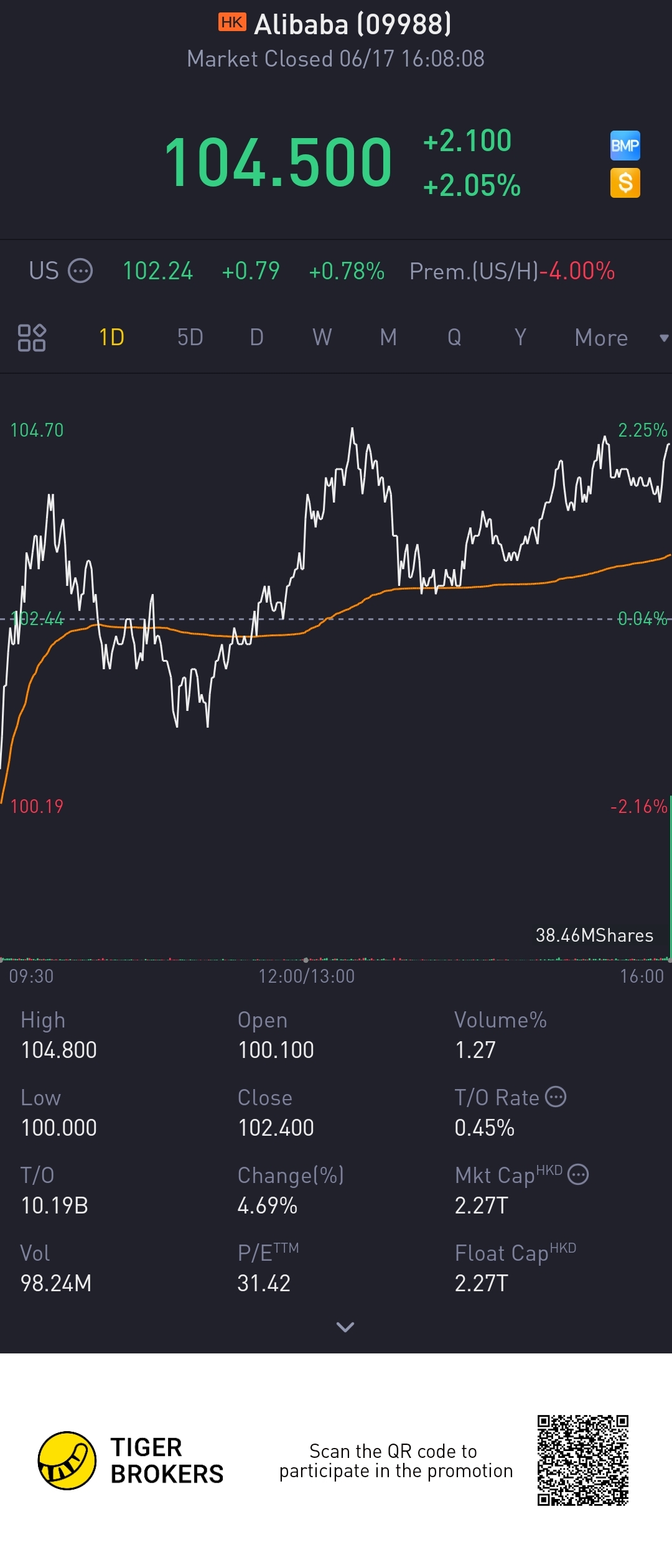Click the dropdown arrow beside More
The width and height of the screenshot is (672, 1568).
pos(664,338)
